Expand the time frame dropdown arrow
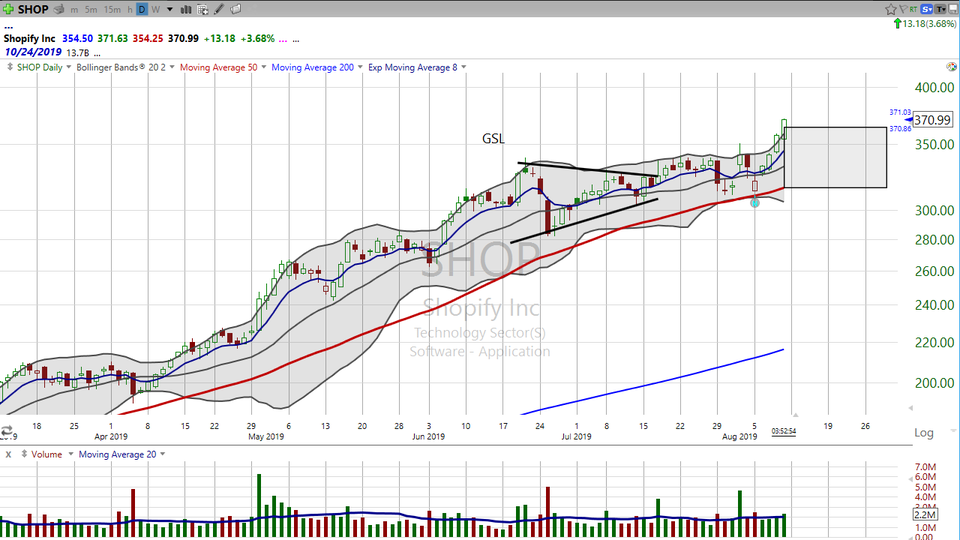960x540 pixels. pyautogui.click(x=168, y=9)
